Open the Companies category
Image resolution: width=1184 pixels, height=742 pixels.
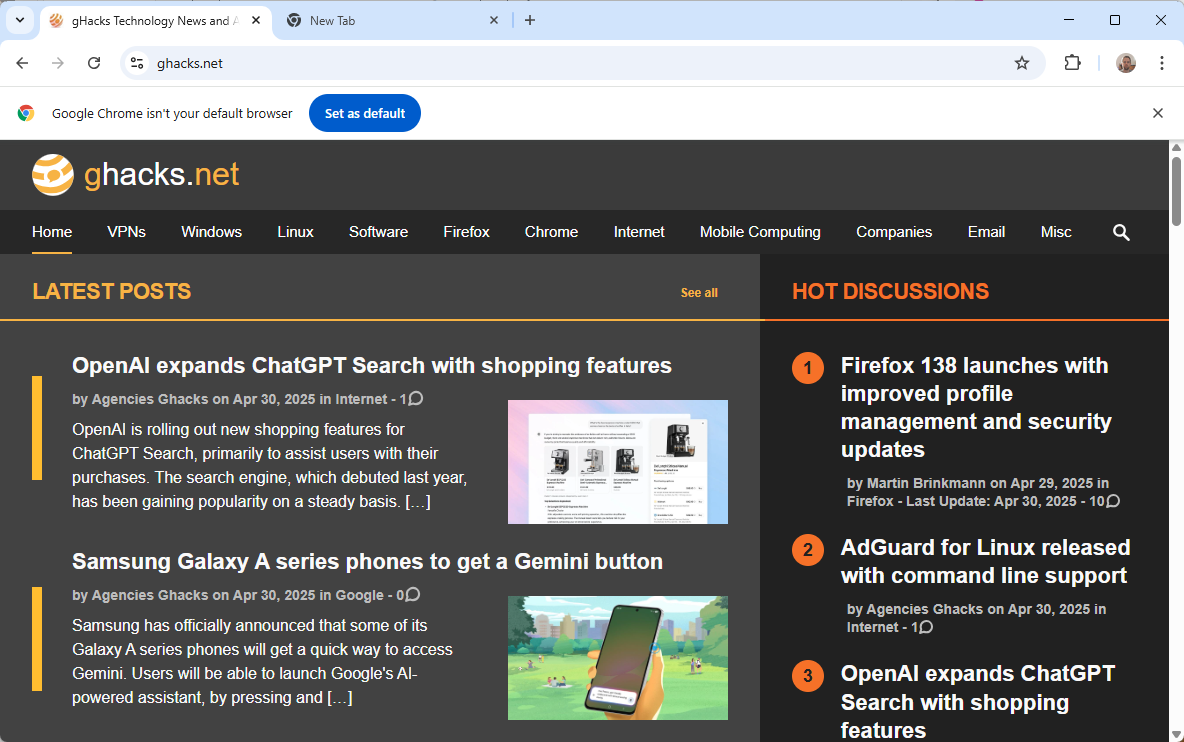pyautogui.click(x=894, y=232)
